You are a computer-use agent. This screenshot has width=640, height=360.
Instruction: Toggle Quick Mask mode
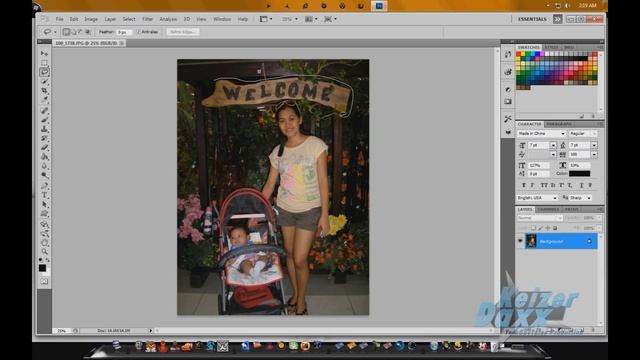(44, 281)
